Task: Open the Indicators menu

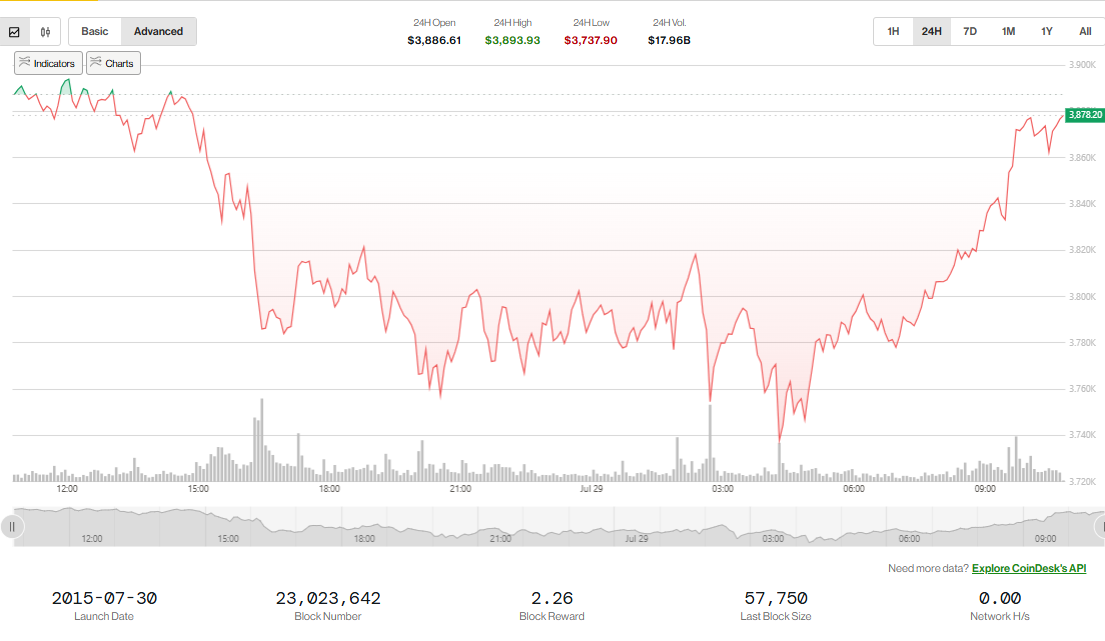Action: pos(48,63)
